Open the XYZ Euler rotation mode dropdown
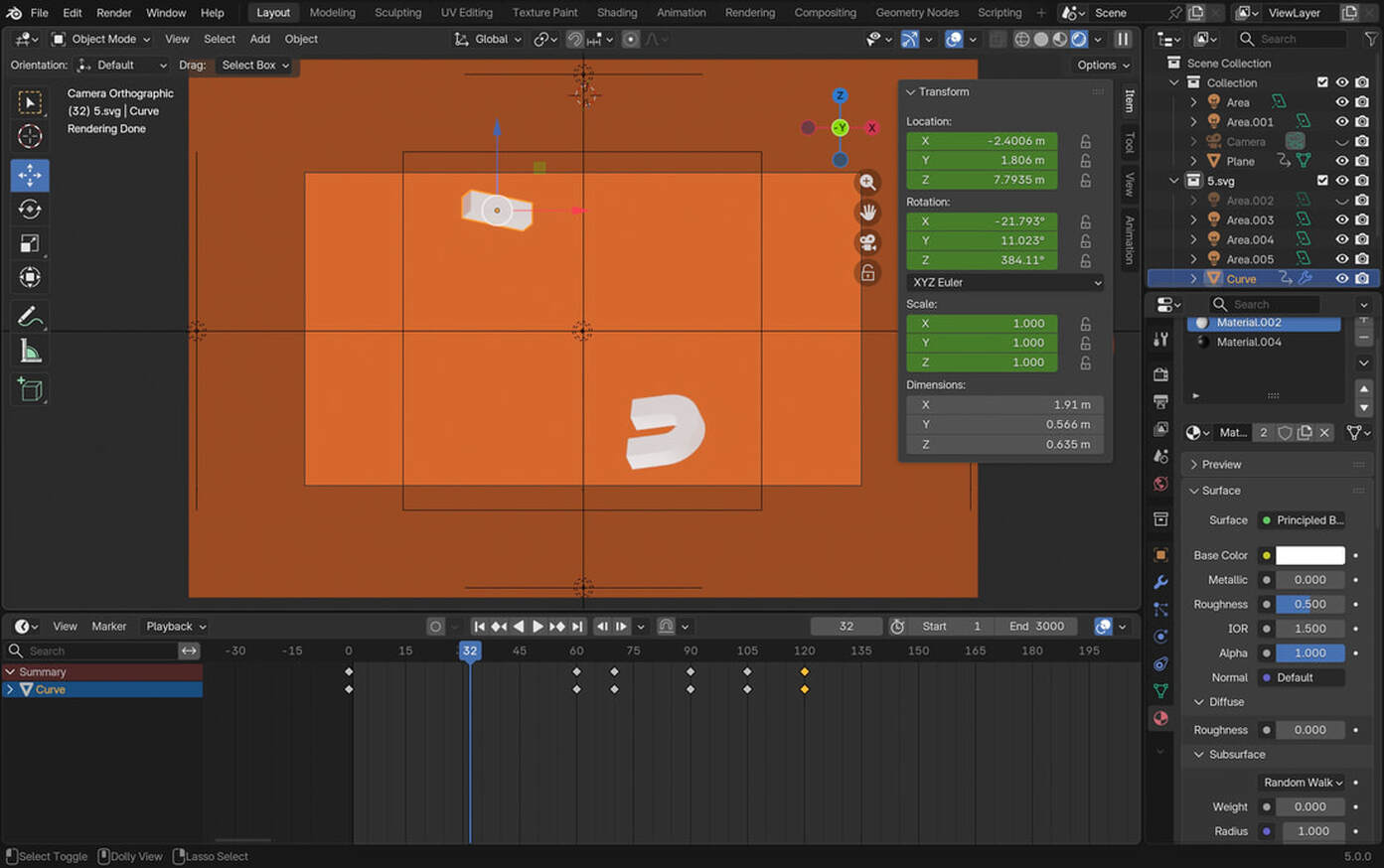This screenshot has width=1384, height=868. (x=1004, y=282)
